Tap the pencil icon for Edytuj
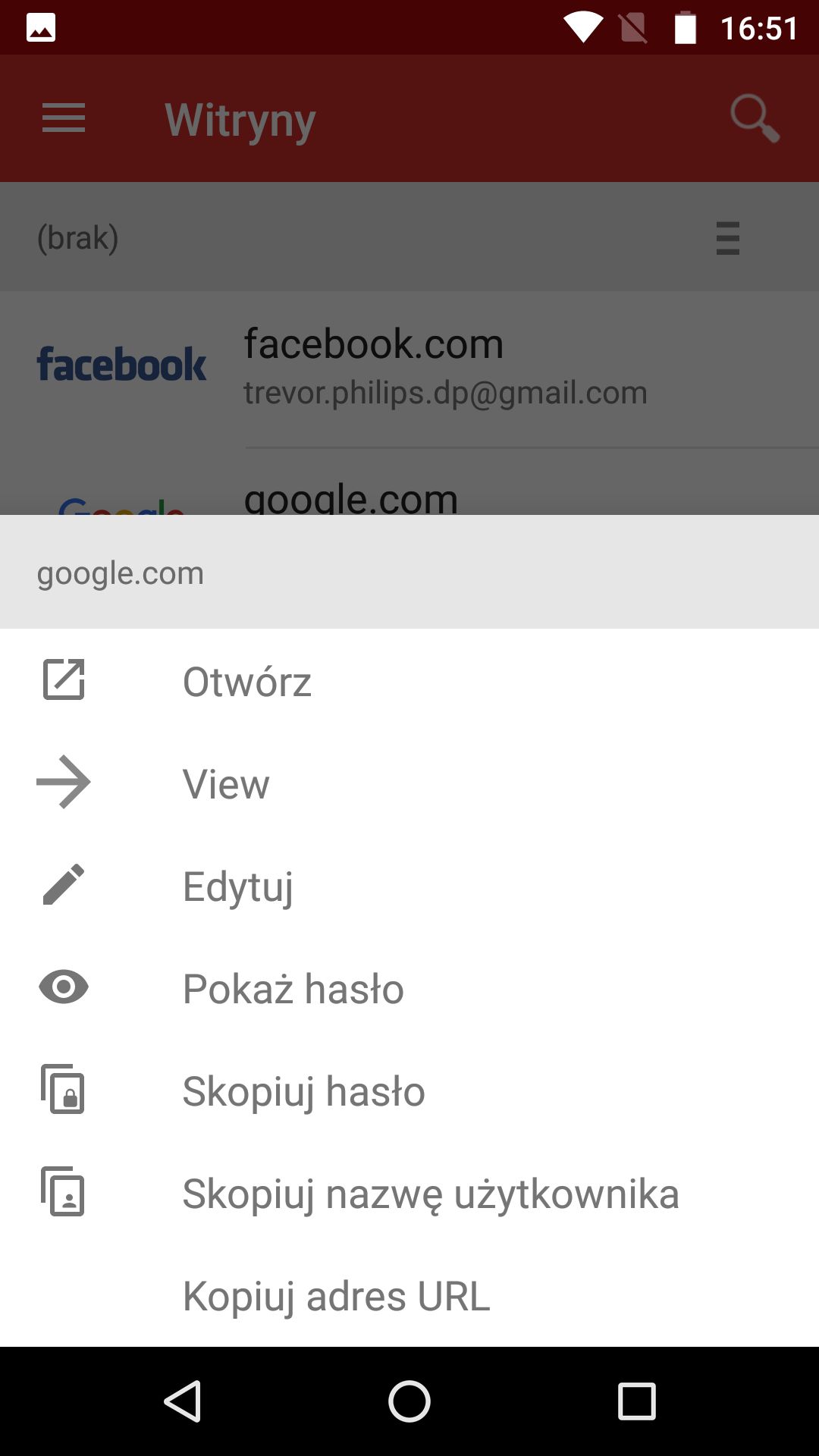 pos(64,884)
